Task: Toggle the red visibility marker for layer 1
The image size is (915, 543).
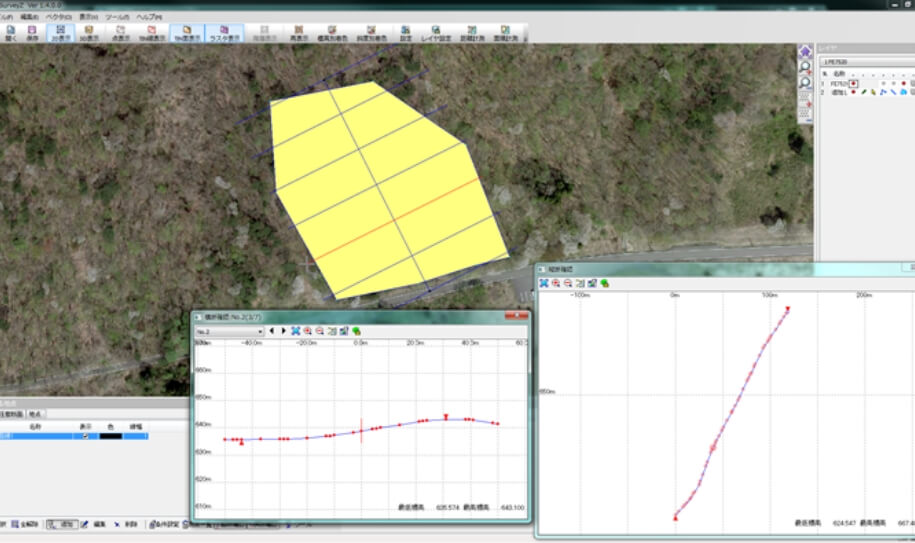Action: pos(853,83)
